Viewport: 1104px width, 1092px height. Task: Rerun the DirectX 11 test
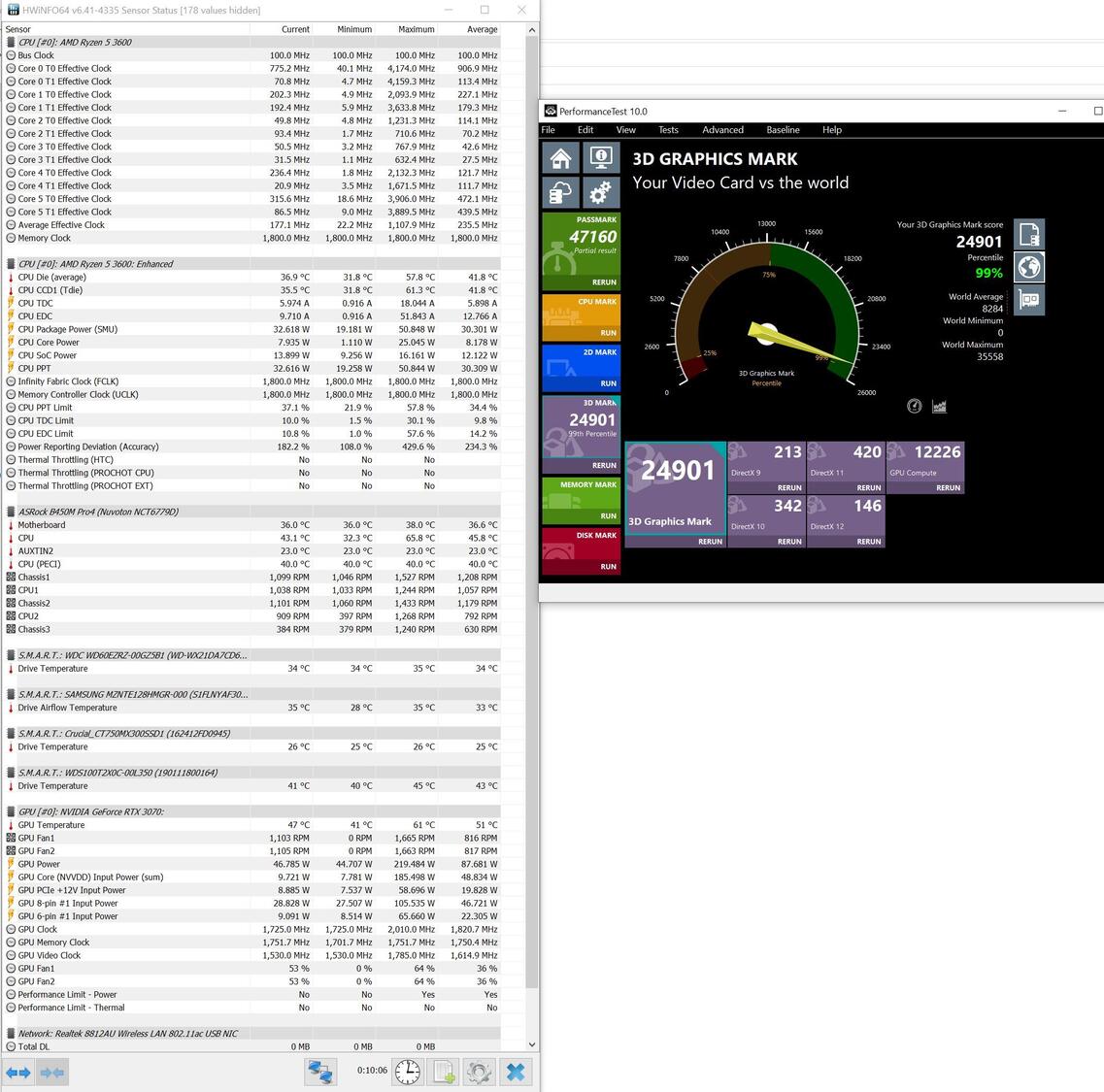click(869, 488)
